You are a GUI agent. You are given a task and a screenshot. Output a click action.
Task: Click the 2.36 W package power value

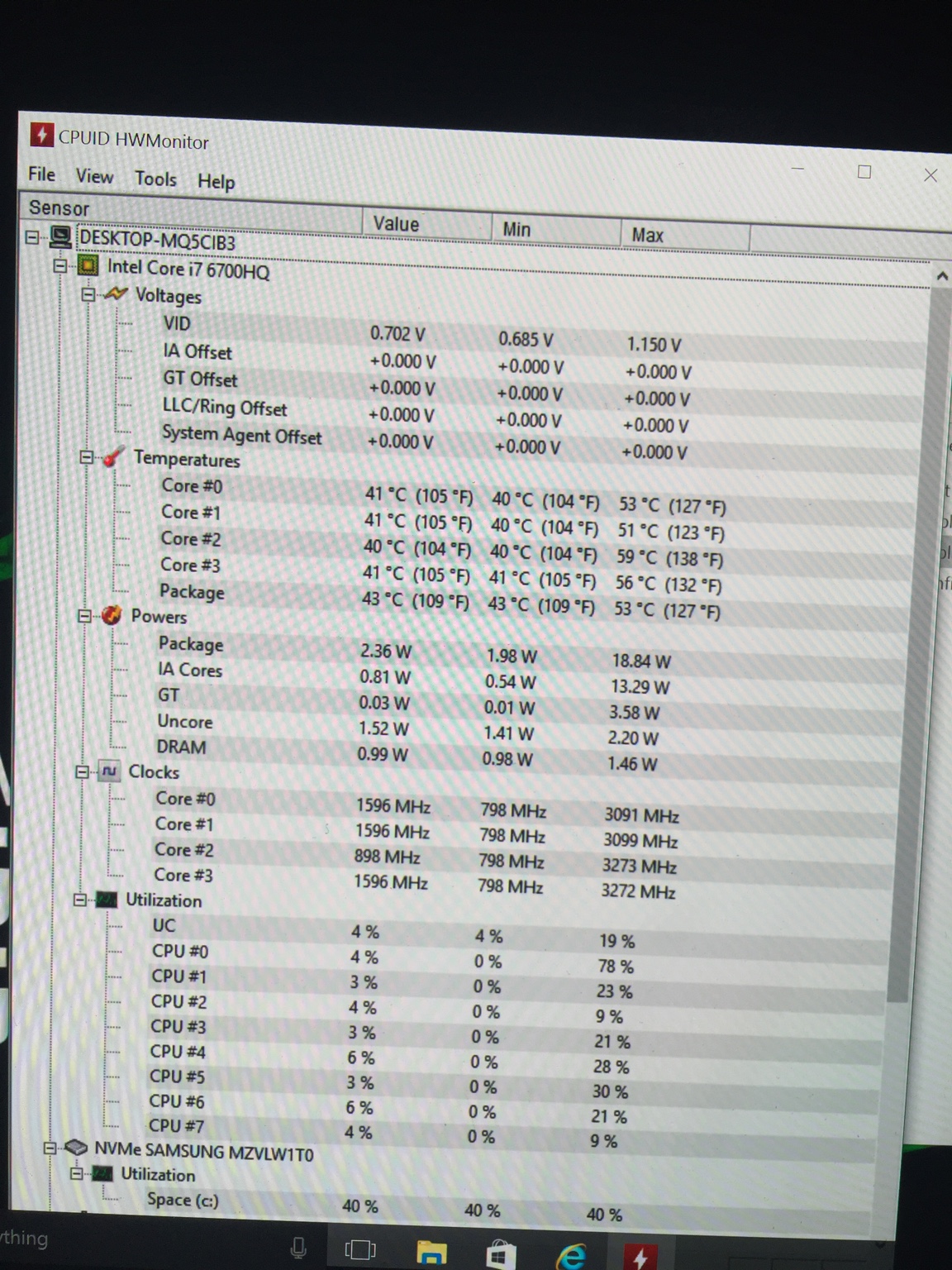pos(385,651)
